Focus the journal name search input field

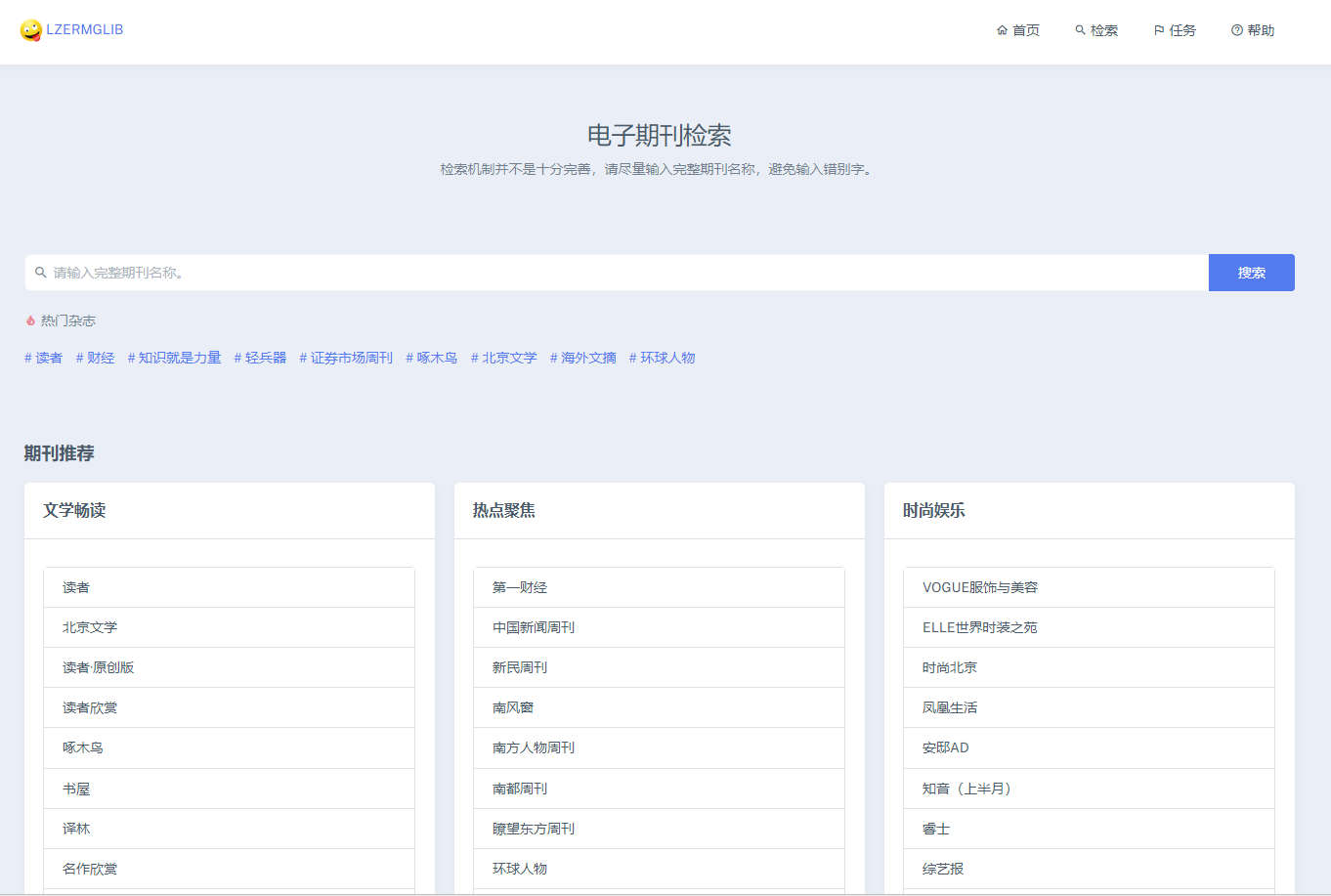coord(617,273)
